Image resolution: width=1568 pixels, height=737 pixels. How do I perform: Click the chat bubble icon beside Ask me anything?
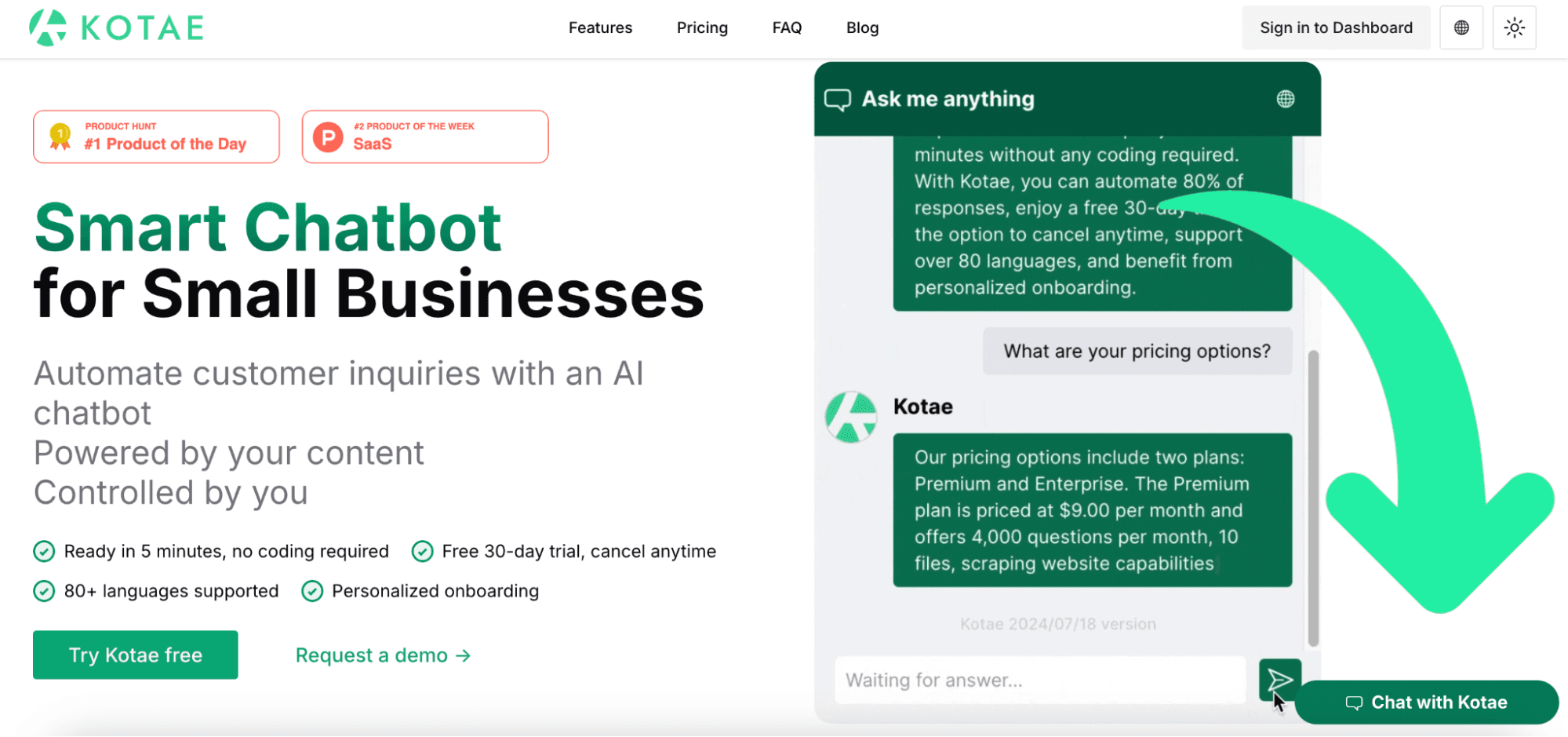[x=838, y=100]
